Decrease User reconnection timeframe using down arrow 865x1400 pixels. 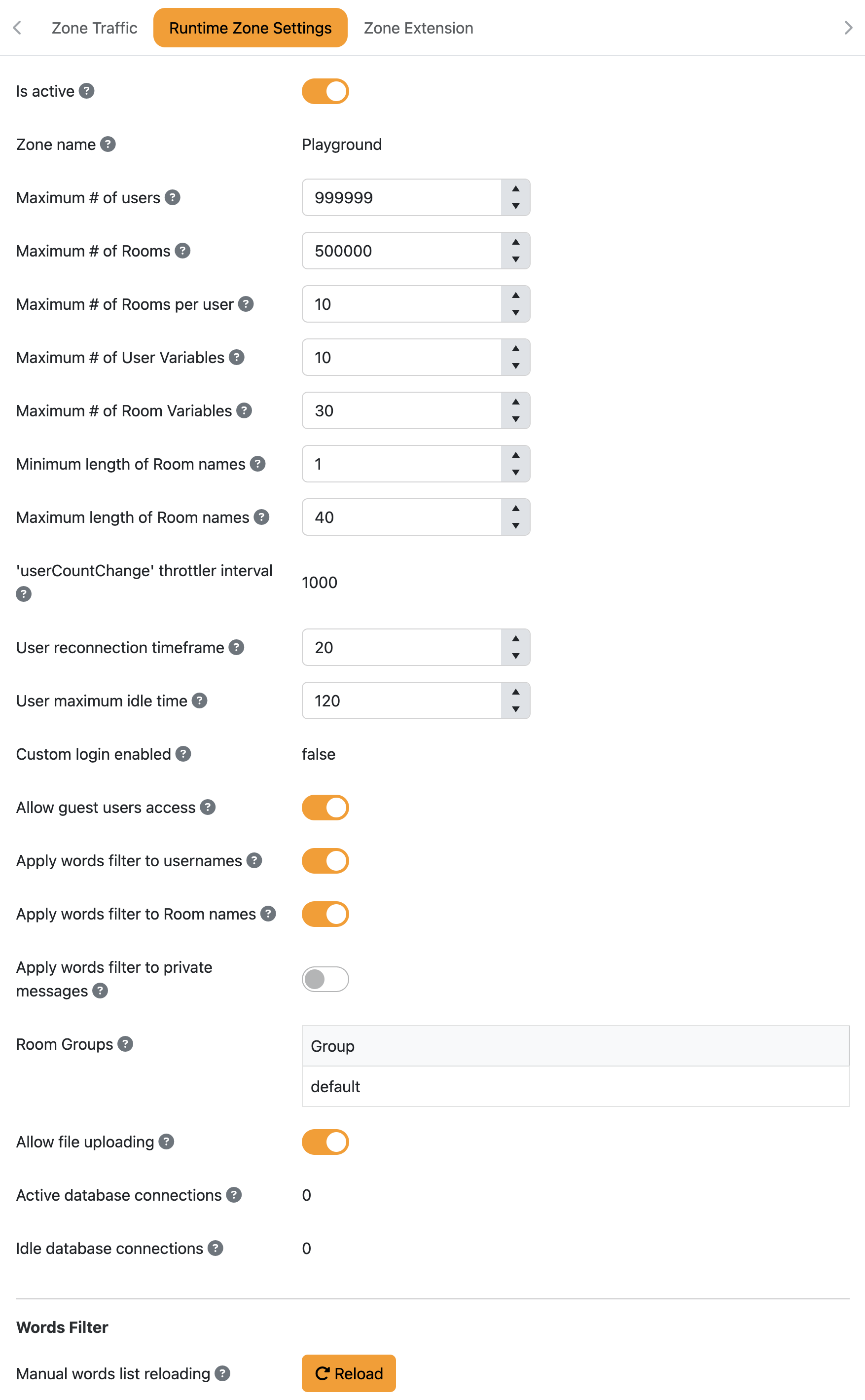coord(514,656)
